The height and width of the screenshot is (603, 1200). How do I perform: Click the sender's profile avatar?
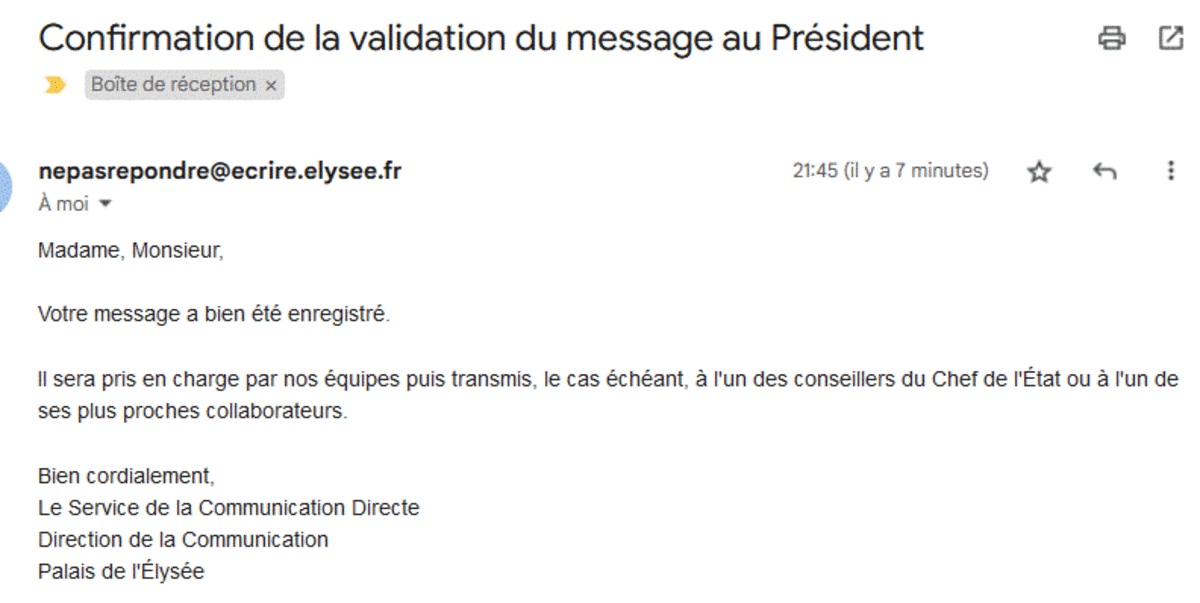[x=5, y=187]
